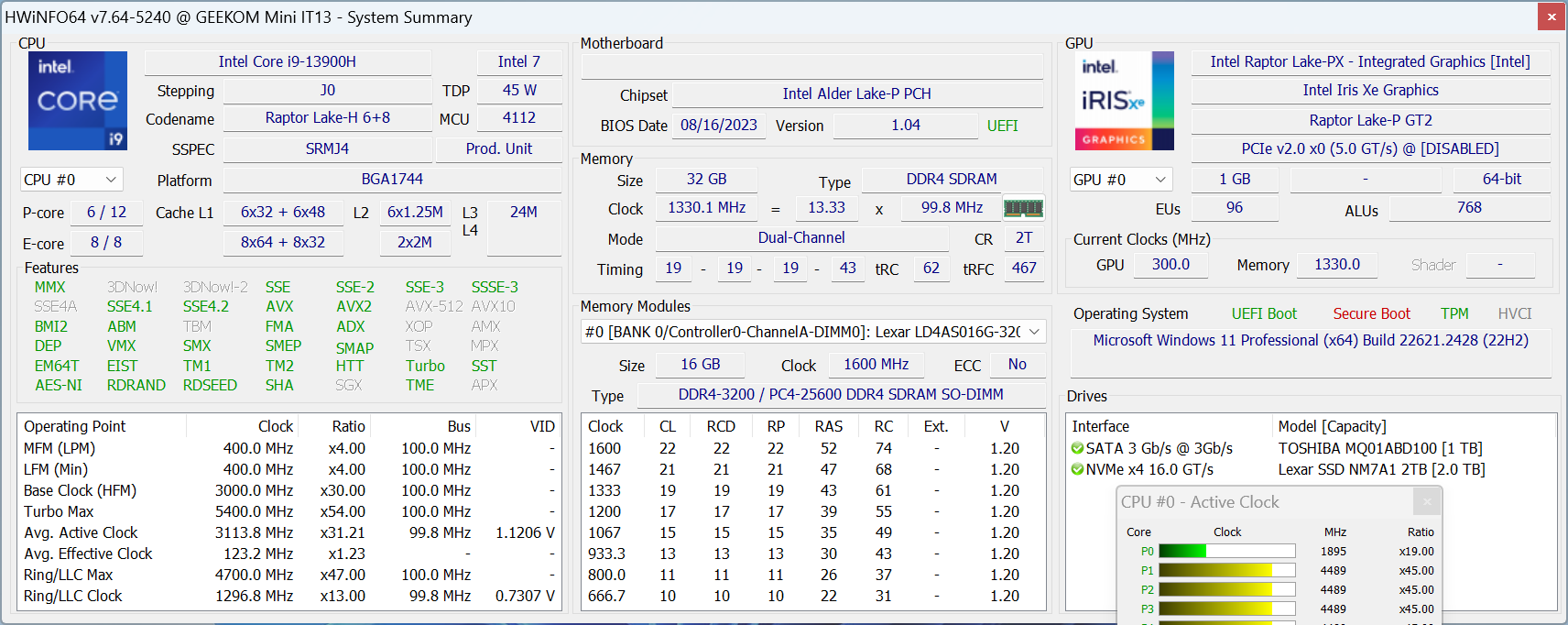This screenshot has height=625, width=1568.
Task: Click the Intel 7 process field
Action: [519, 62]
